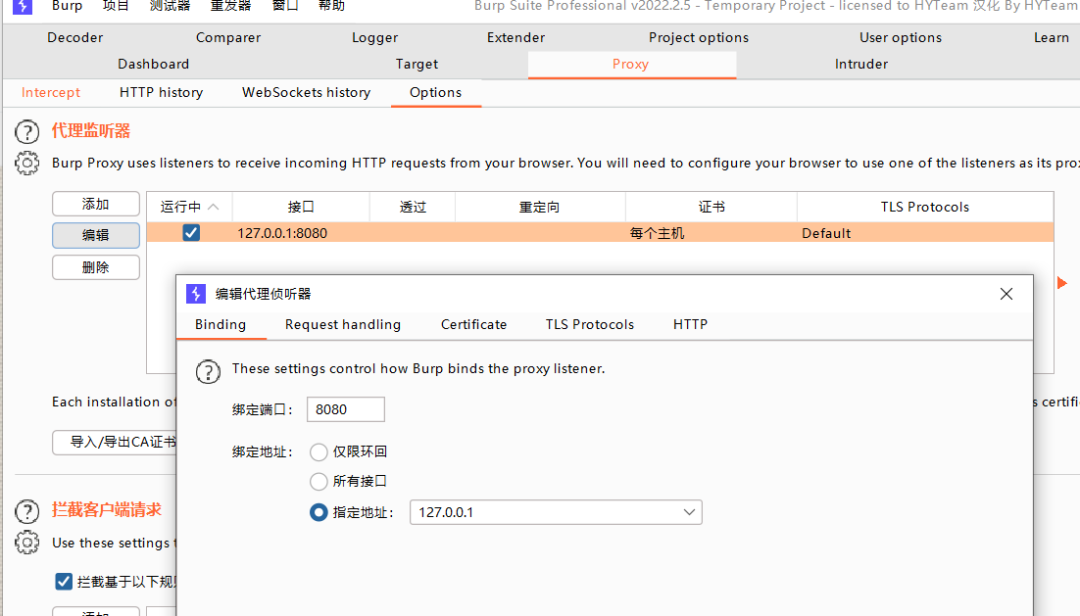The width and height of the screenshot is (1080, 616).
Task: Open the HTTP history sub-tab
Action: coord(161,92)
